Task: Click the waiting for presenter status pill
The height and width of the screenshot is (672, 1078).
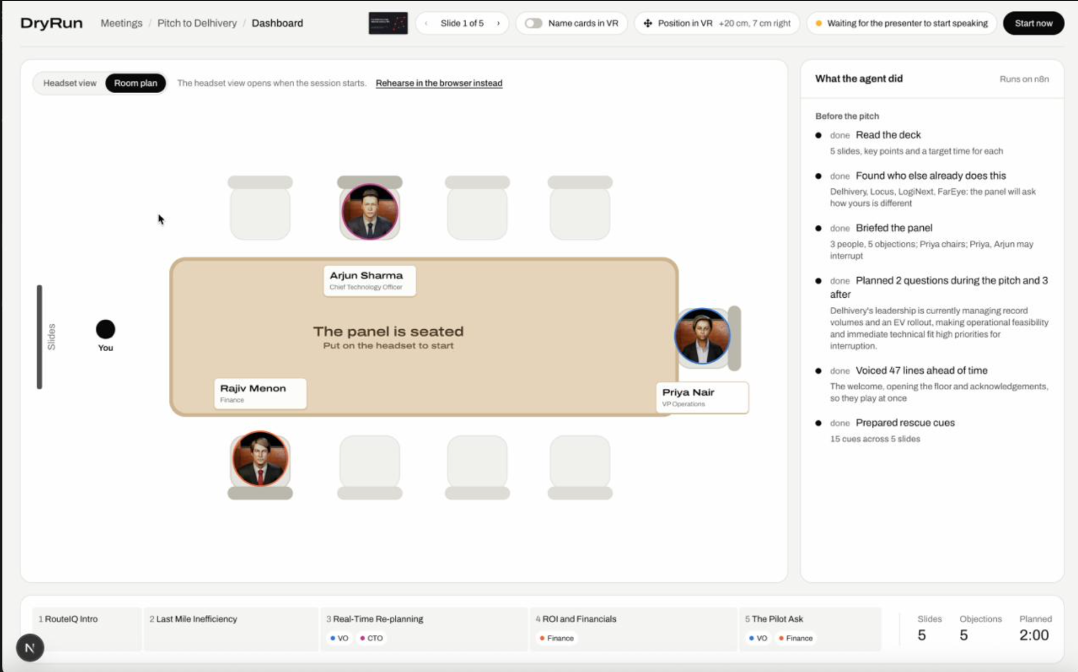Action: [x=901, y=23]
